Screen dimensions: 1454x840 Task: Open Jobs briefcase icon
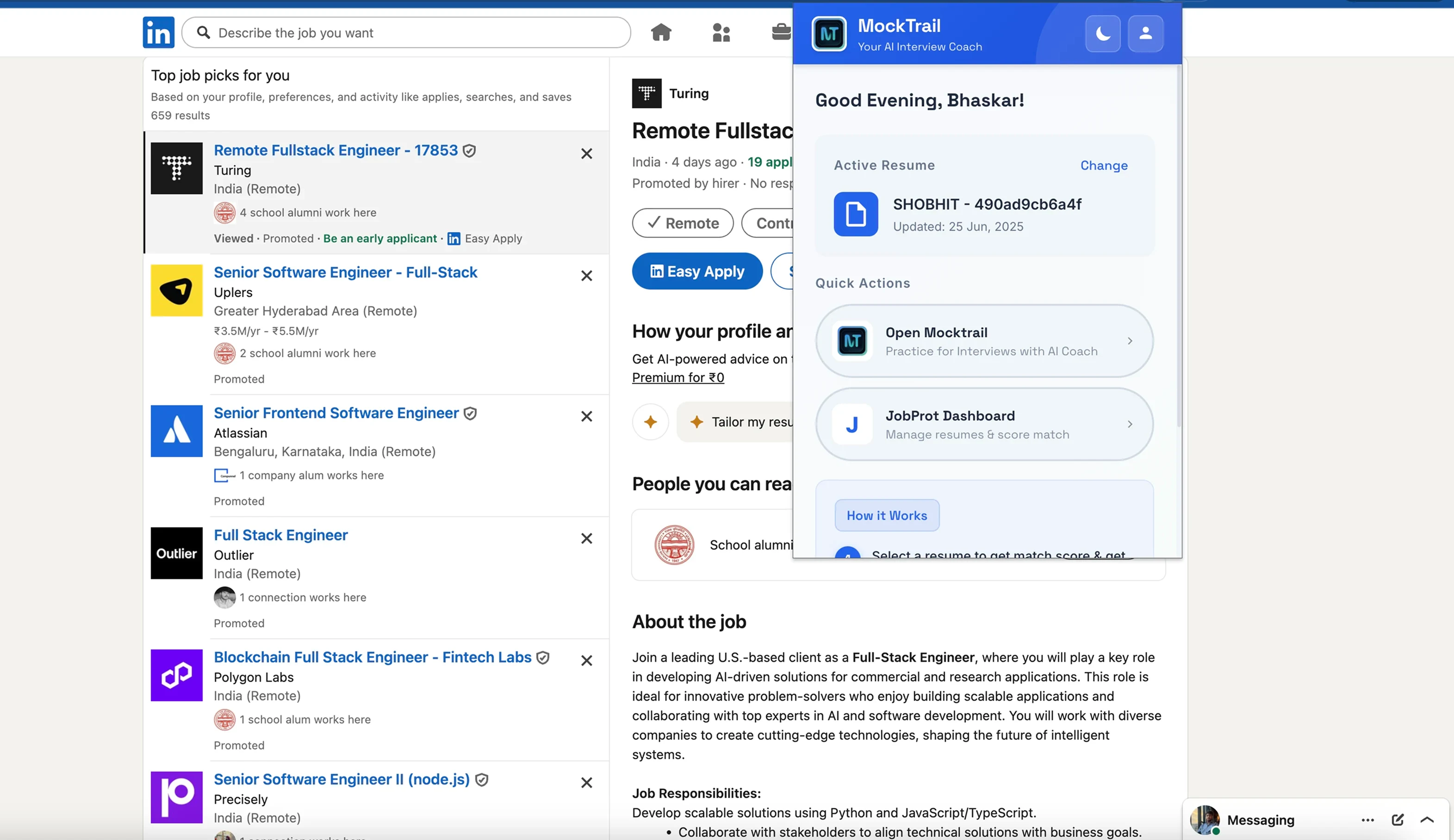[781, 32]
